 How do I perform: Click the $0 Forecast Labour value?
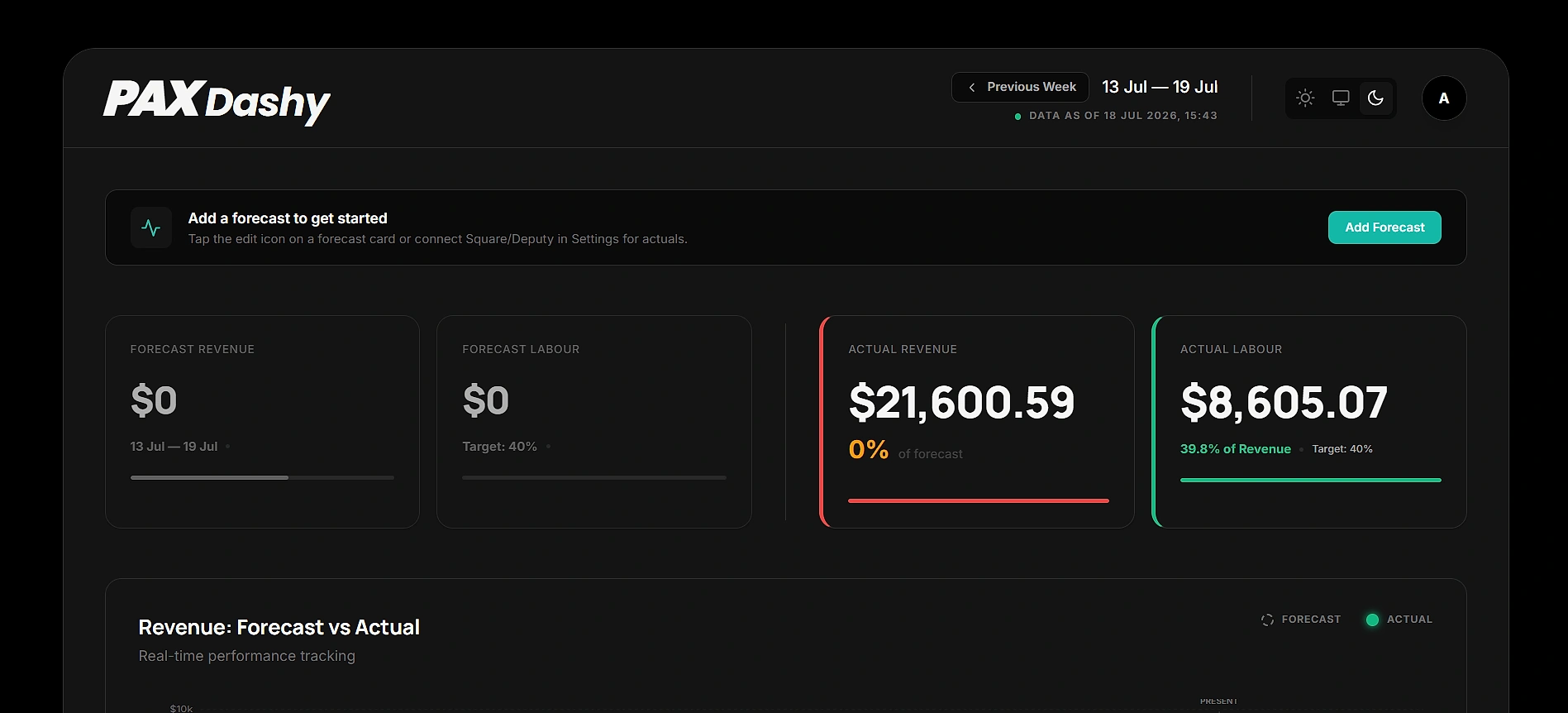[x=485, y=401]
